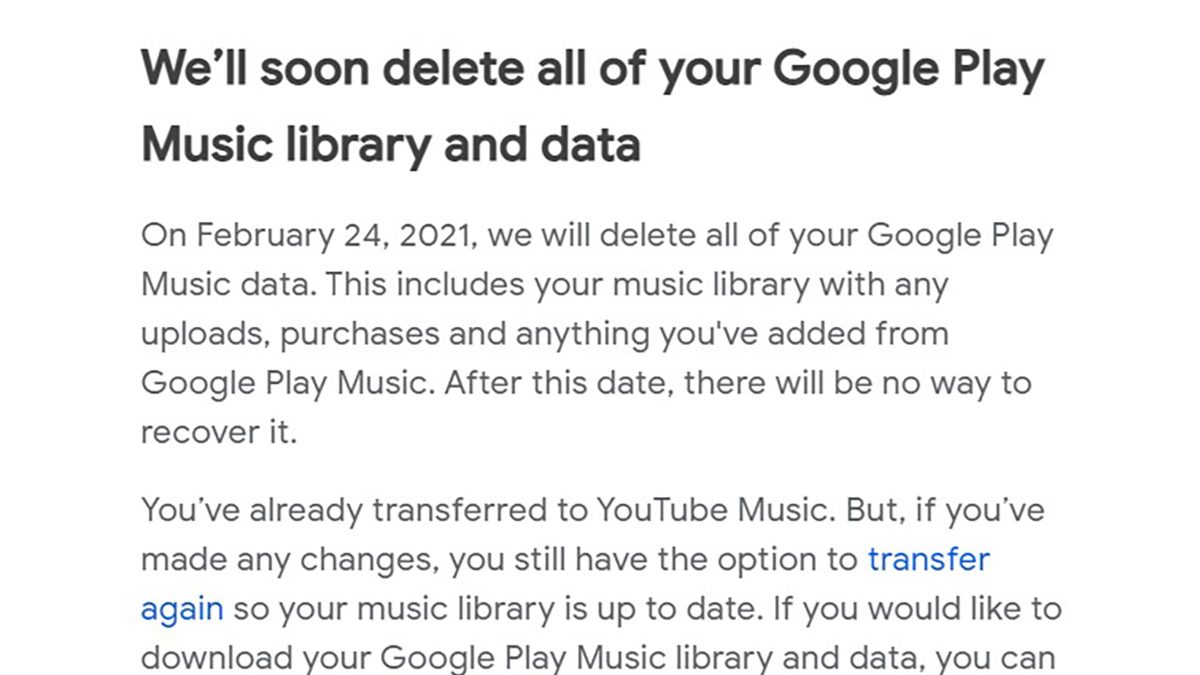Click the words "anything you've added from"
This screenshot has height=675, width=1200.
coord(732,334)
